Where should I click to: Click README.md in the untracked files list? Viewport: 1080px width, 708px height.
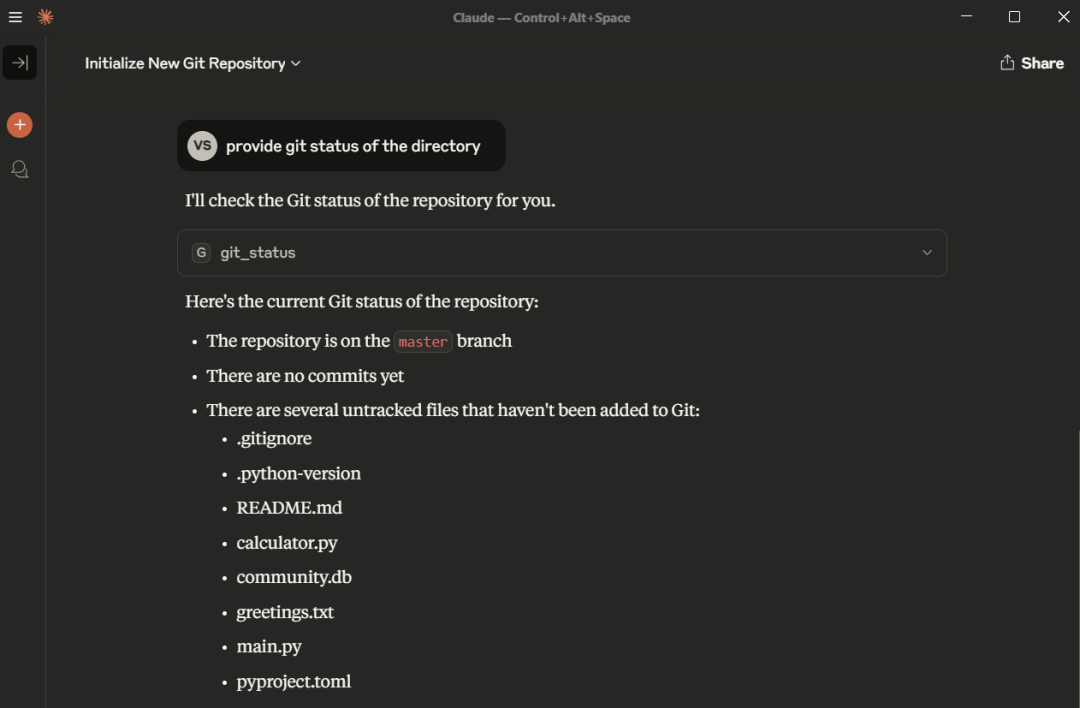[x=289, y=508]
